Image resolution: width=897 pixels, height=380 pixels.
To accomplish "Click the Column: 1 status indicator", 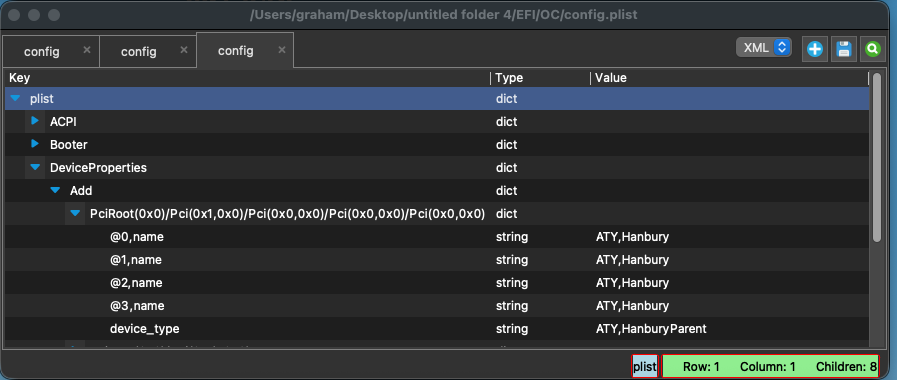I will tap(767, 367).
